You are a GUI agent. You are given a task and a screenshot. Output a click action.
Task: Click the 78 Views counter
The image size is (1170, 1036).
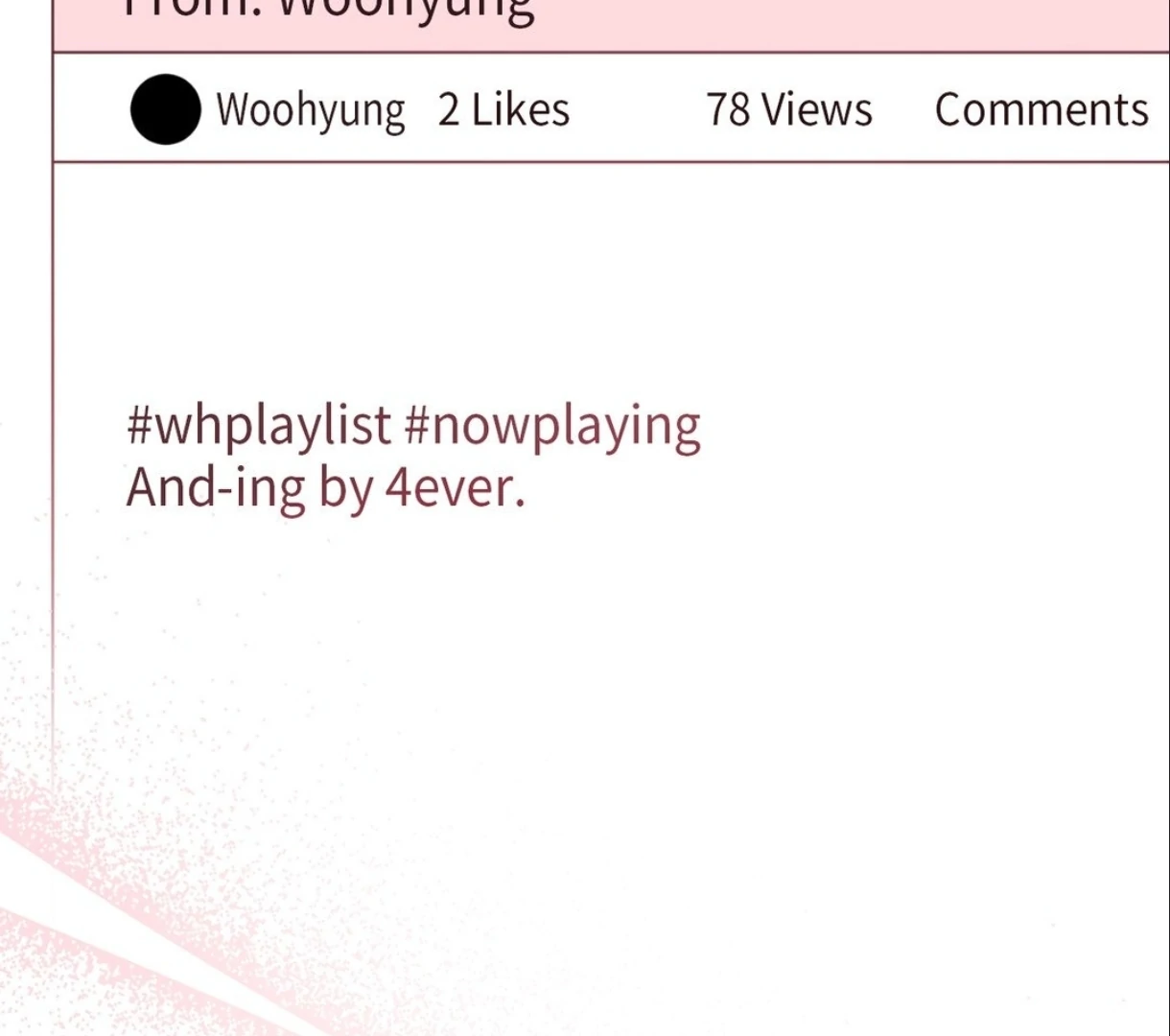pyautogui.click(x=789, y=109)
